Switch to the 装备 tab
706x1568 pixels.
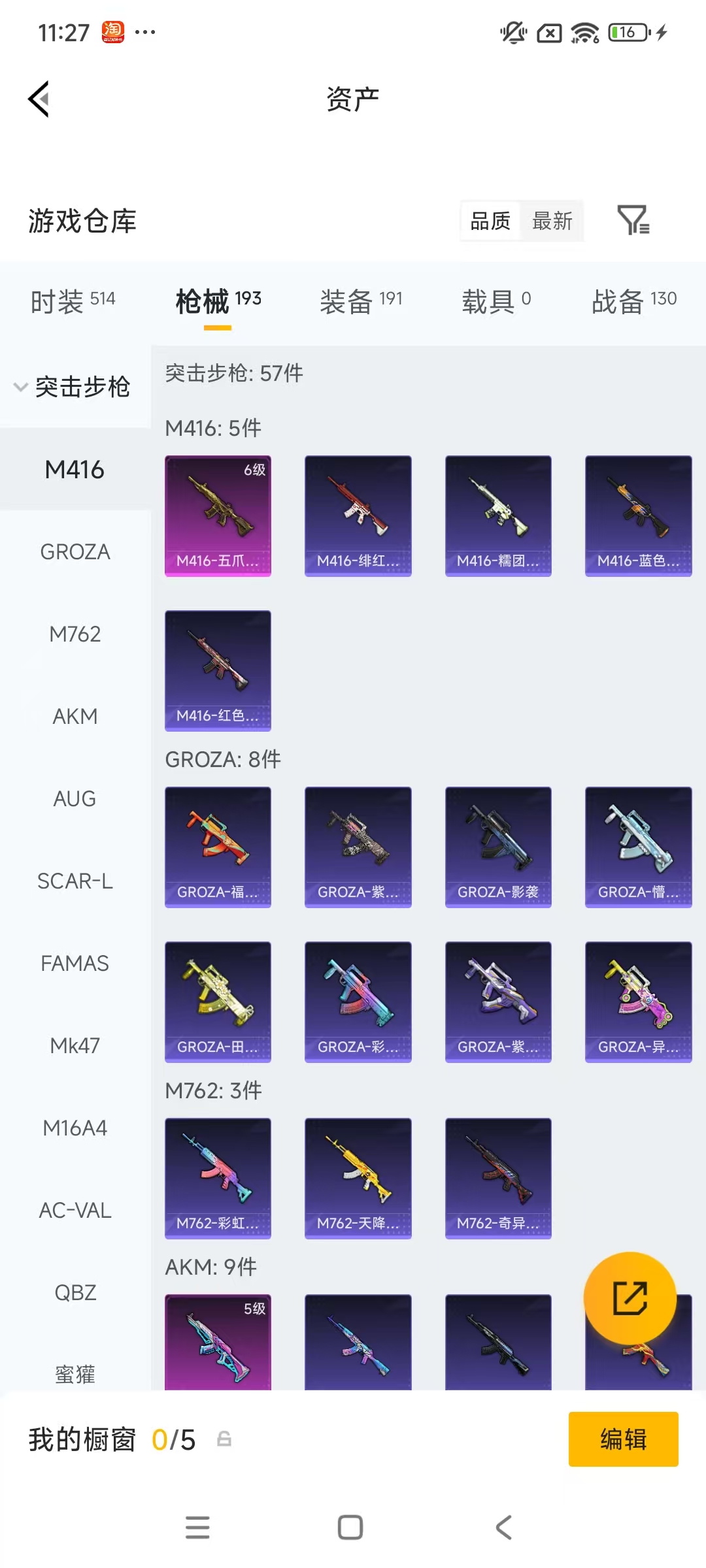point(361,301)
